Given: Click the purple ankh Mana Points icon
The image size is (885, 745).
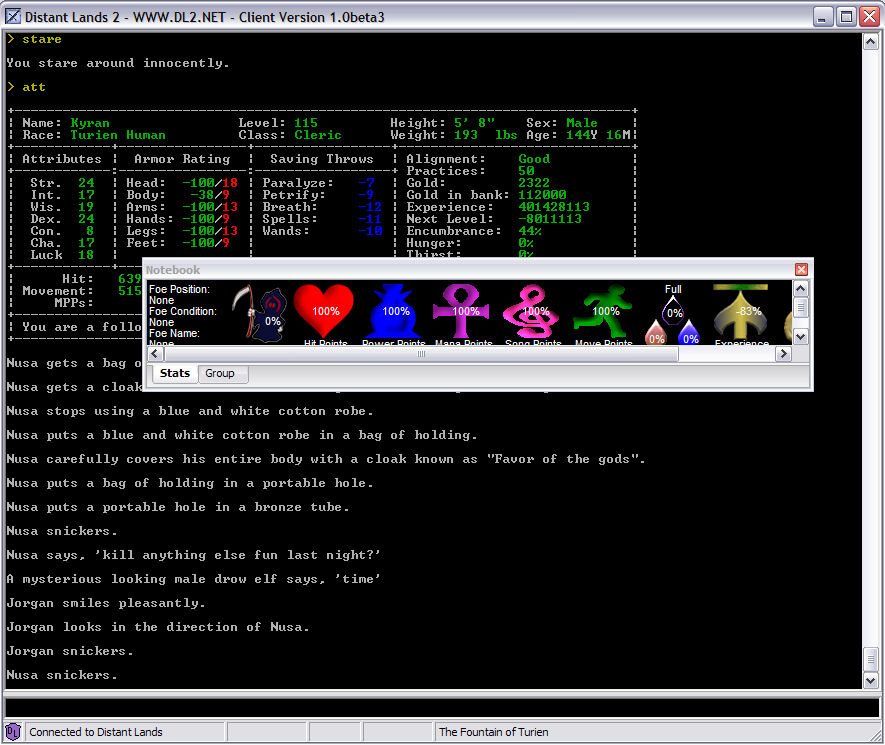Looking at the screenshot, I should [465, 311].
